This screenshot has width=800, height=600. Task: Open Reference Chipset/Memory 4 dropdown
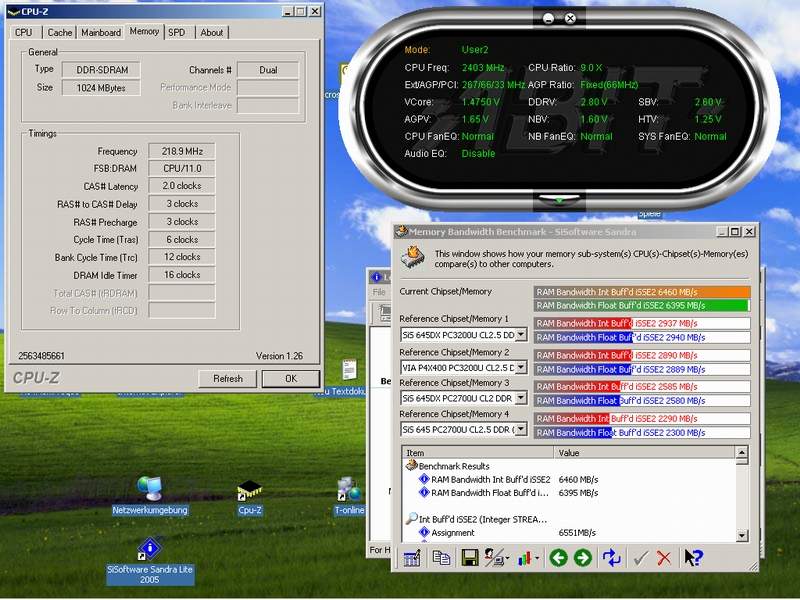point(520,430)
